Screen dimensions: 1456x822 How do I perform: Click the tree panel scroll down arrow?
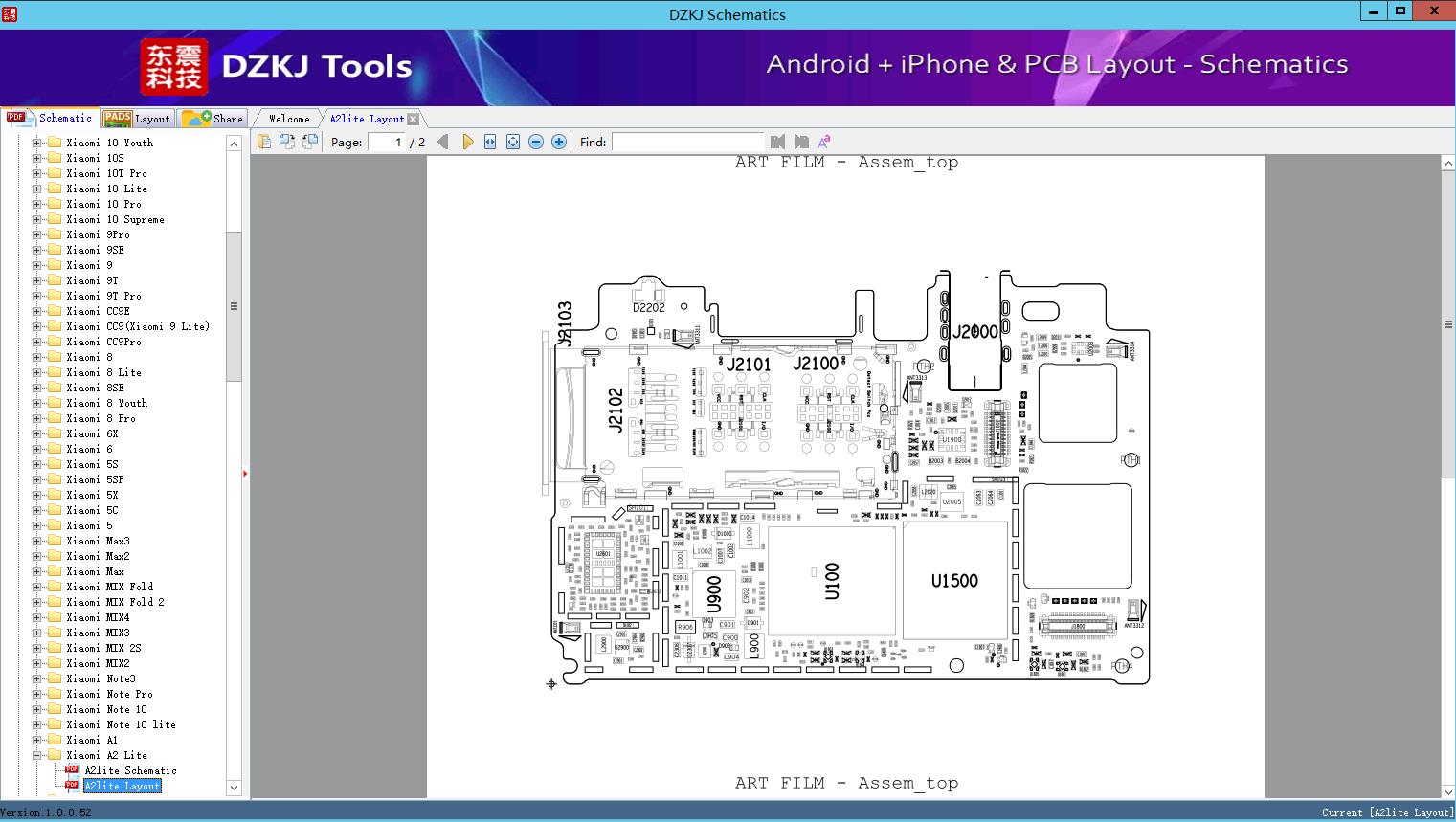(234, 788)
